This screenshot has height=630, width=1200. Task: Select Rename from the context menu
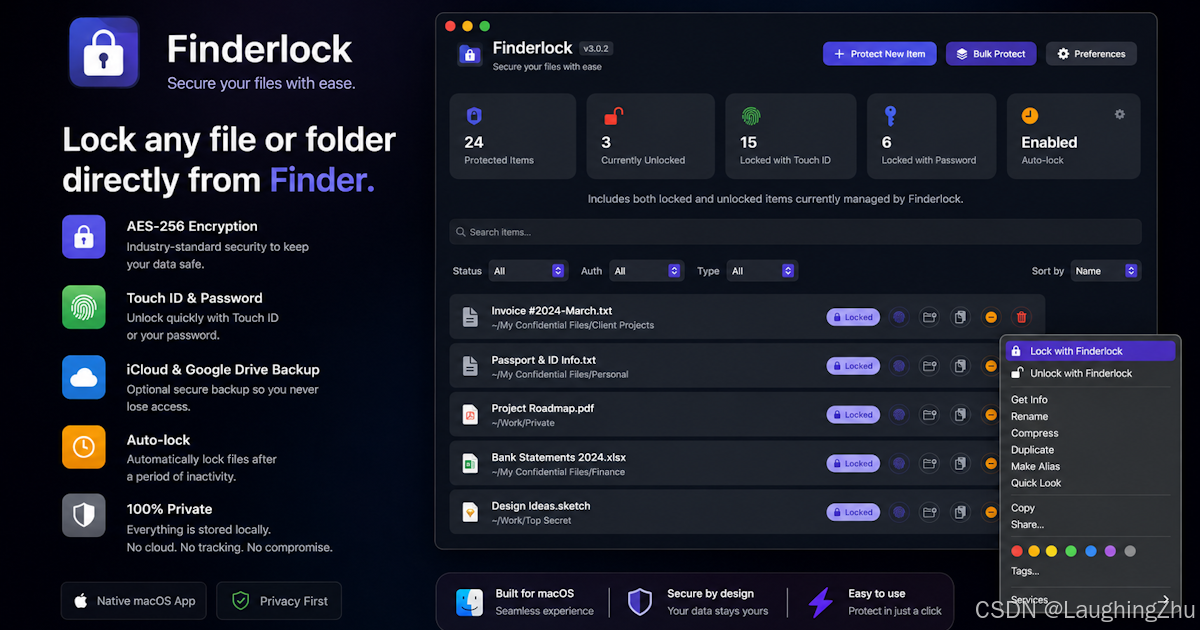(1029, 416)
